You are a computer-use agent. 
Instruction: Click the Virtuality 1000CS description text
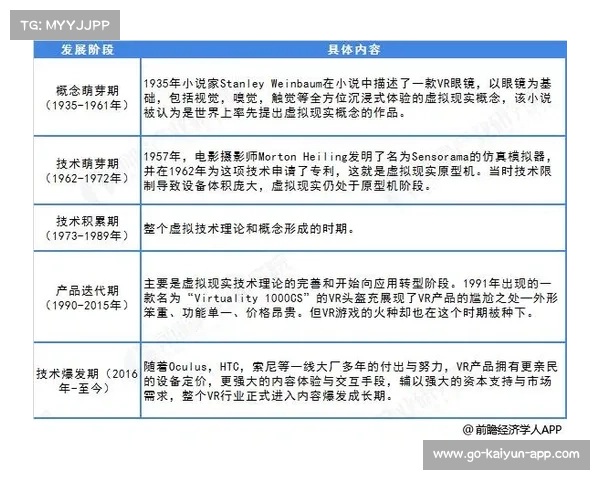[350, 298]
